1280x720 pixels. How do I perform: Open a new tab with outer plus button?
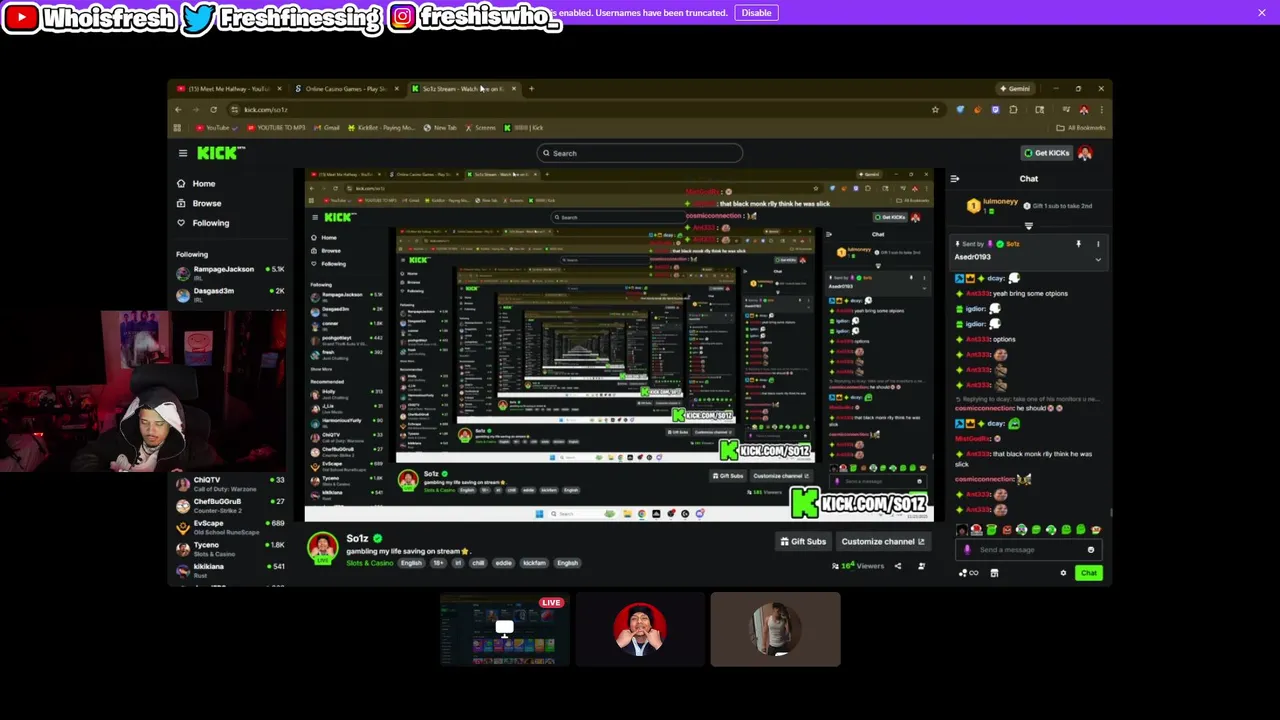[x=531, y=89]
